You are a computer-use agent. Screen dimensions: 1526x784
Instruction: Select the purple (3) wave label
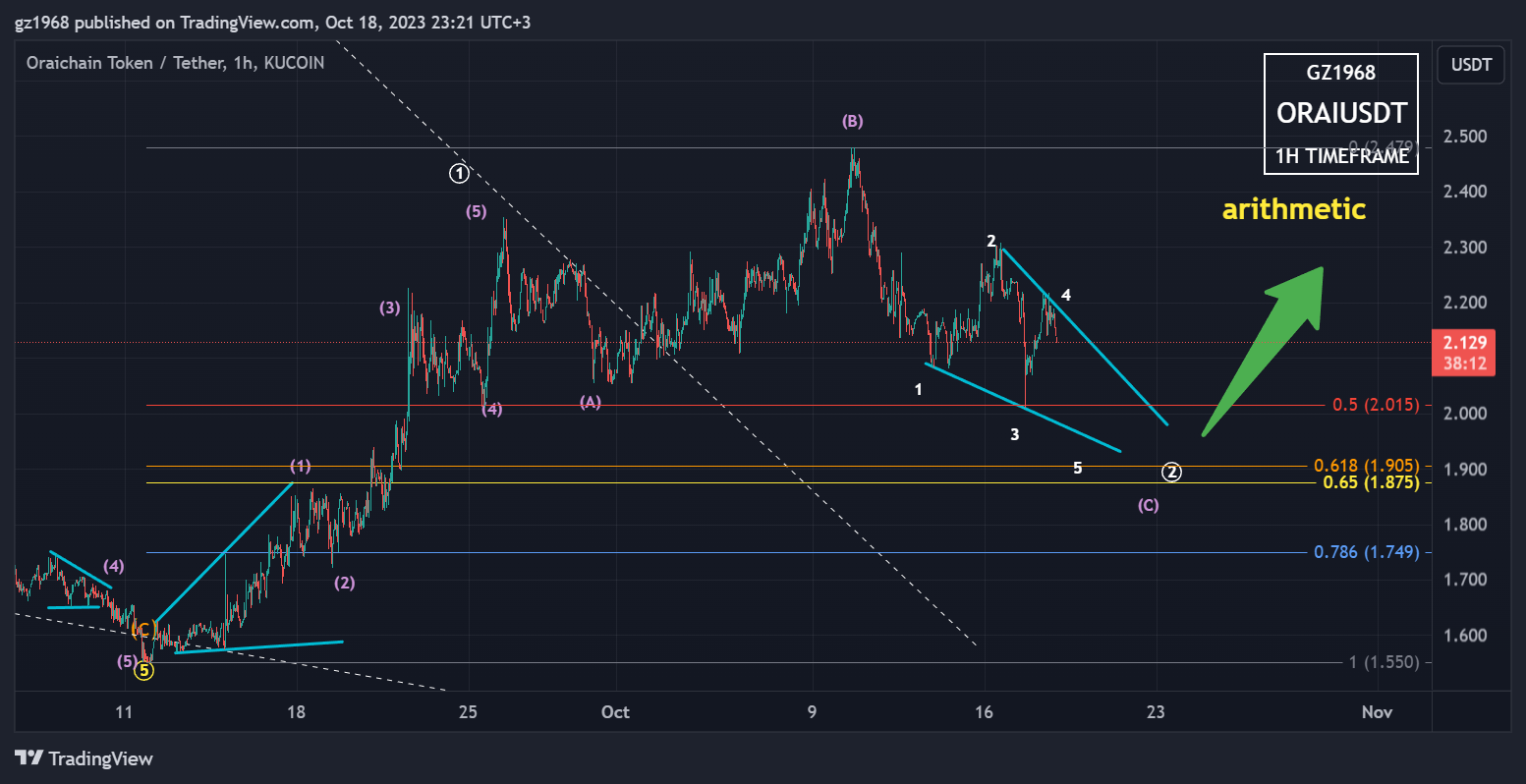point(390,308)
